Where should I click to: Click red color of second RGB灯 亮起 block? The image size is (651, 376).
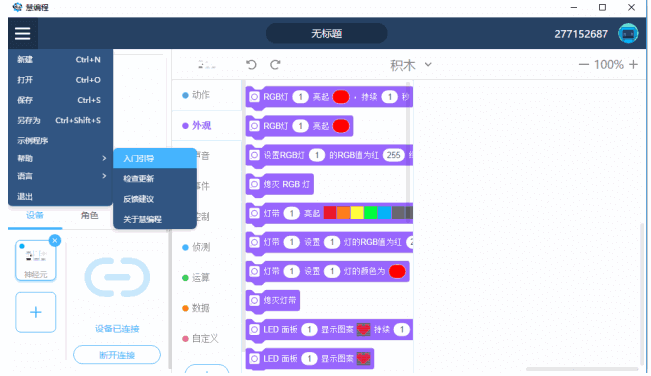coord(341,126)
